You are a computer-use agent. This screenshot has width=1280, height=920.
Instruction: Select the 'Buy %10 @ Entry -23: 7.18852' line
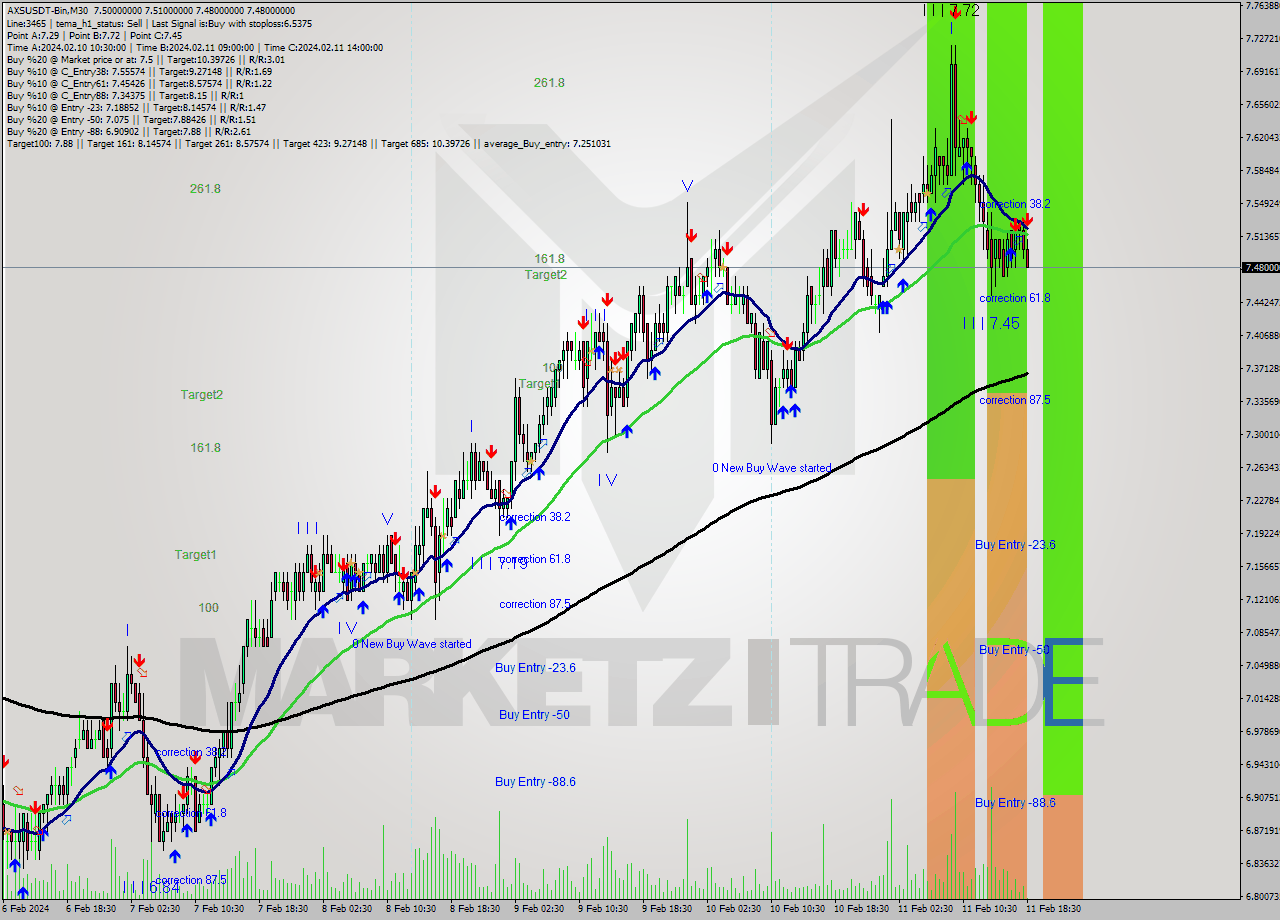pyautogui.click(x=136, y=107)
